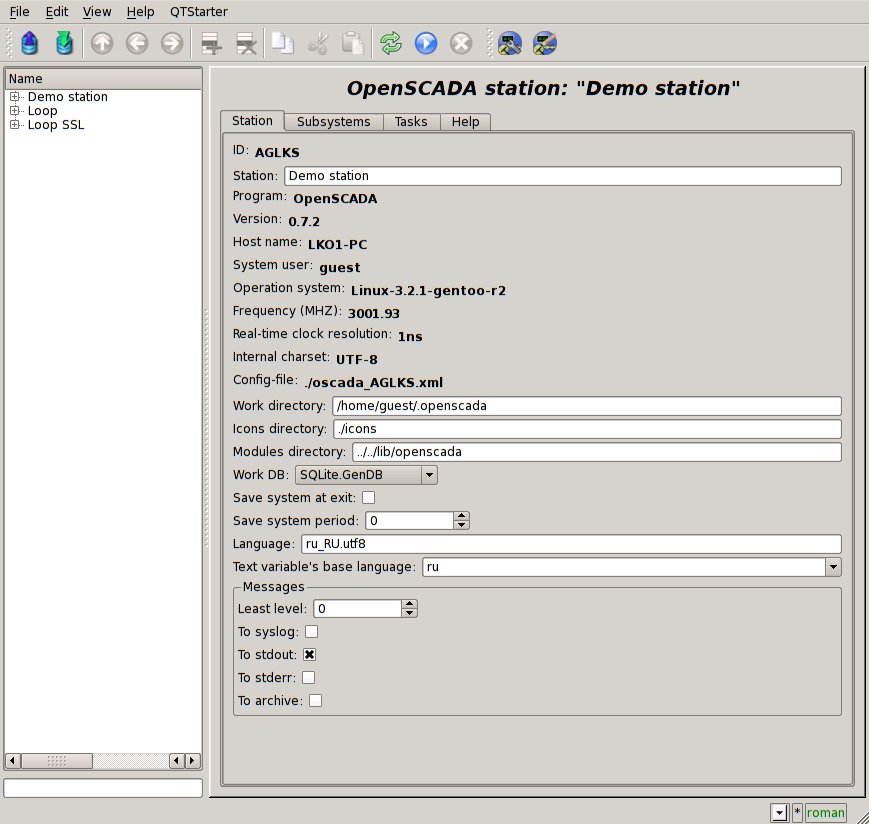Click the Load from database toolbar icon
The height and width of the screenshot is (824, 869).
click(30, 43)
